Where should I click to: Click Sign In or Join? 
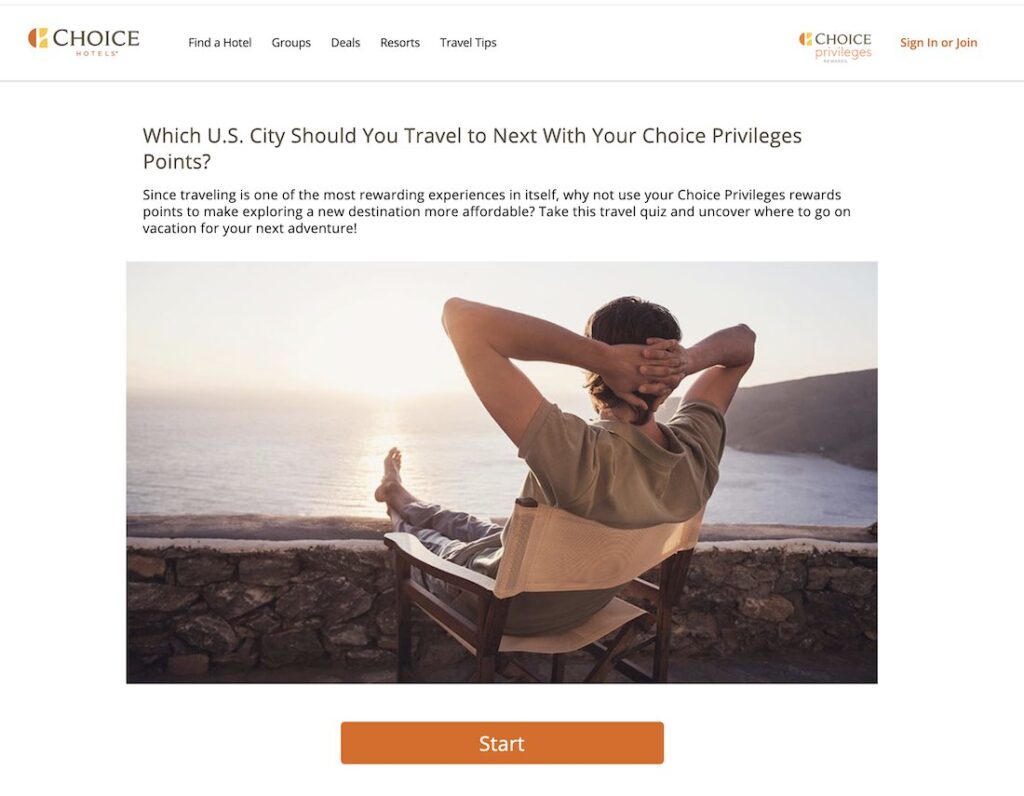(x=938, y=42)
